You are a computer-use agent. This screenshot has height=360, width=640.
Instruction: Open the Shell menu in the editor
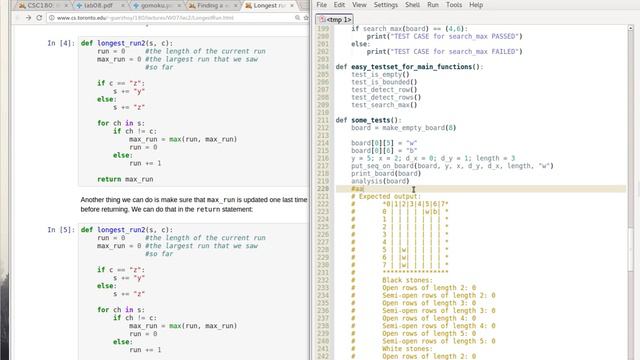(x=412, y=5)
